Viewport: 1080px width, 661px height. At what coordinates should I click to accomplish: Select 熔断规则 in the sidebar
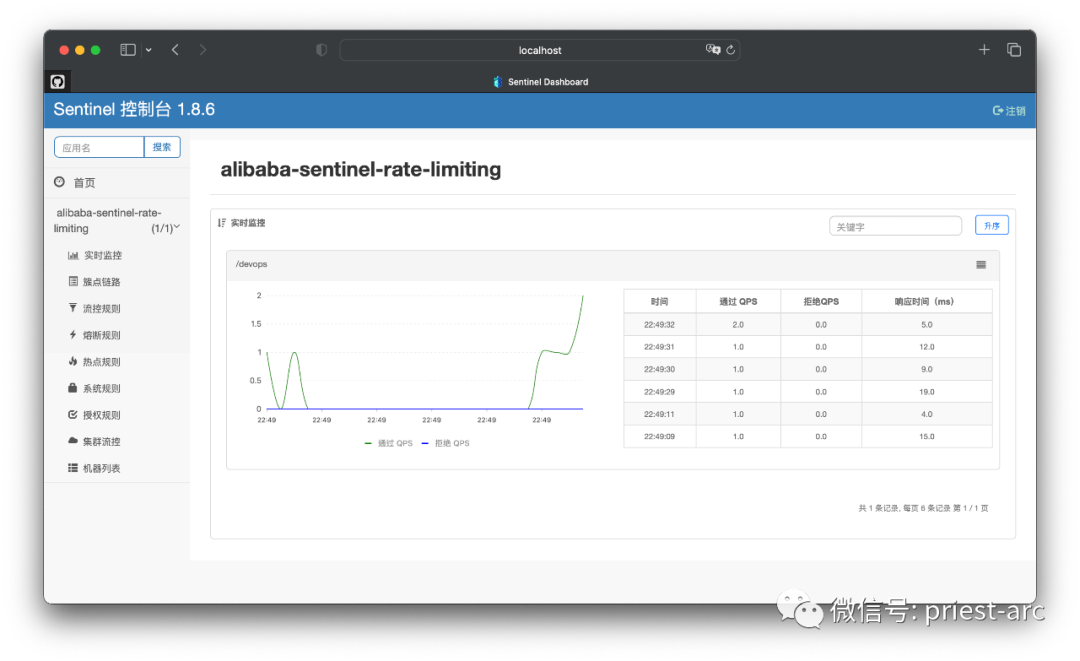[x=101, y=335]
